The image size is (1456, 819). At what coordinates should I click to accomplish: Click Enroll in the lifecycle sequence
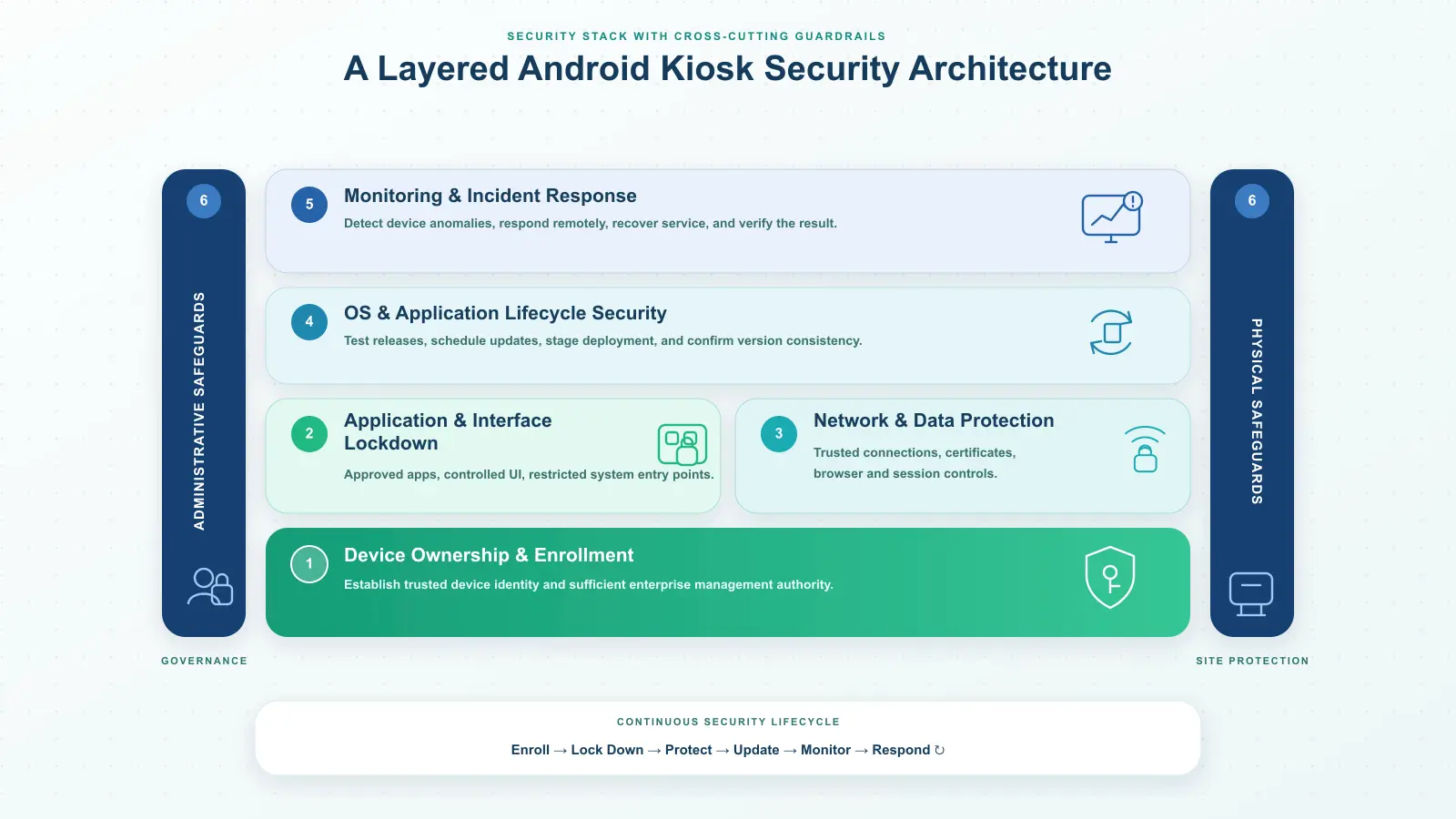531,750
